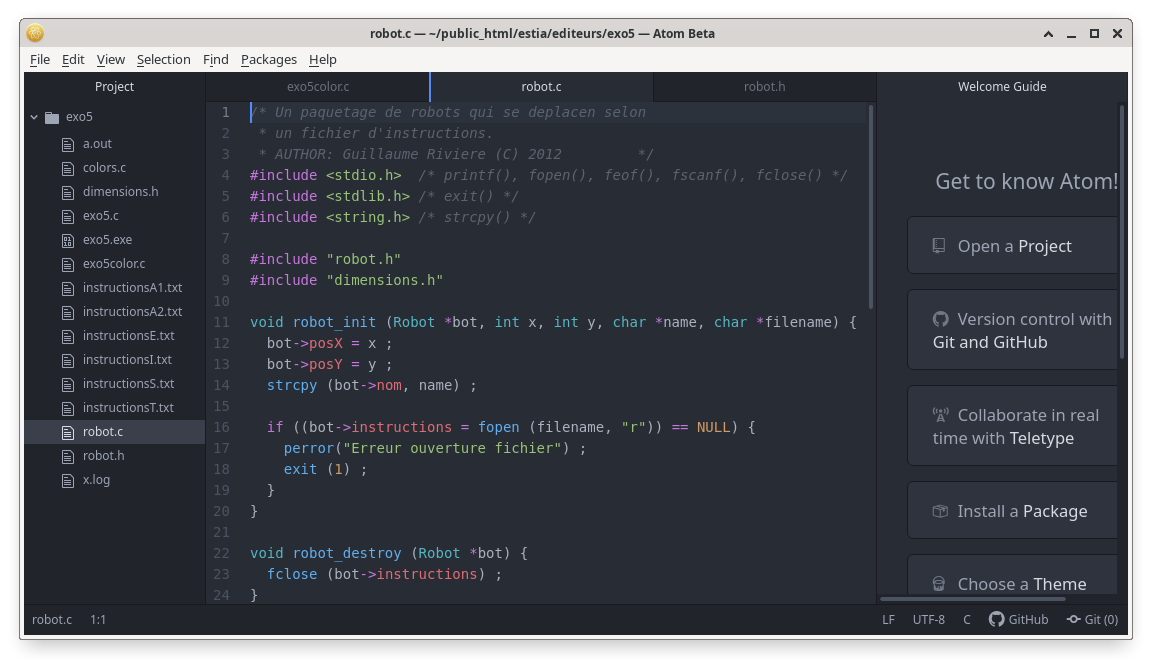Open the File menu
Viewport: 1162px width, 663px height.
click(x=40, y=59)
